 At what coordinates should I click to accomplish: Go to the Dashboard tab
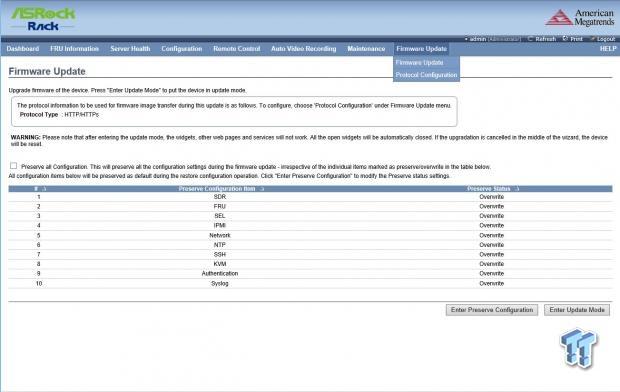click(23, 49)
